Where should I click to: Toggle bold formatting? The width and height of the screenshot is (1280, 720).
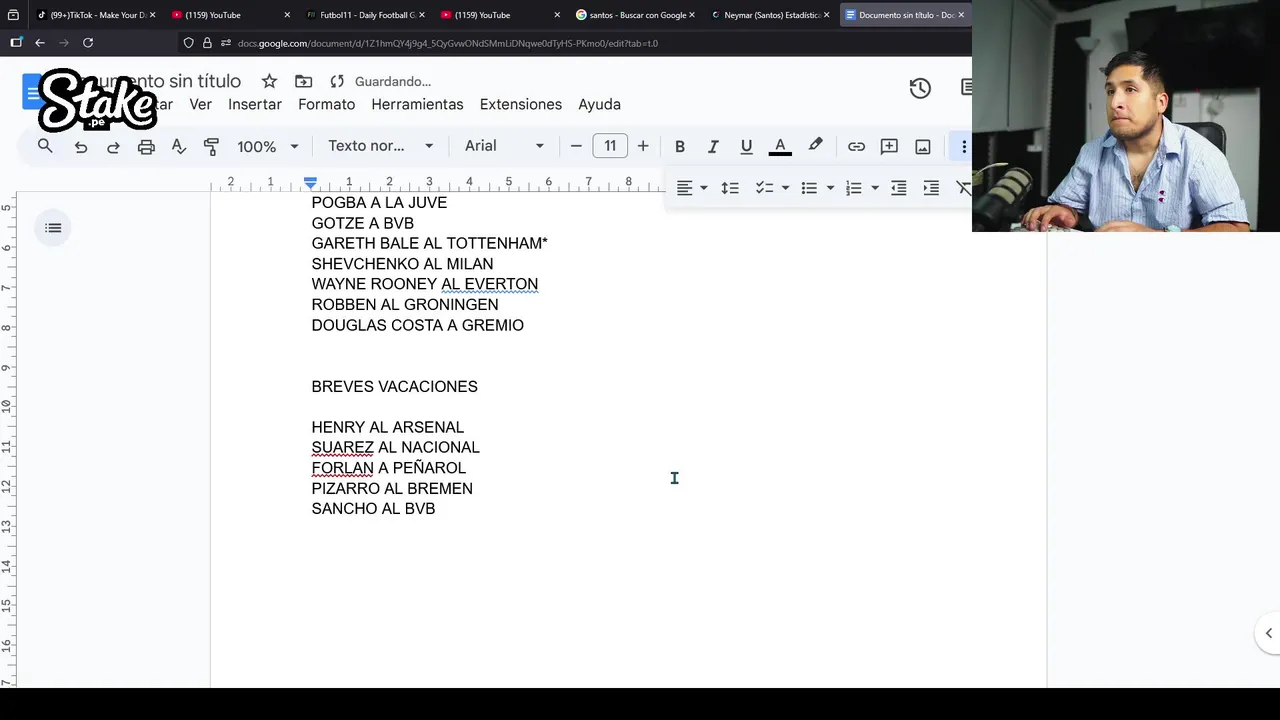(x=680, y=146)
